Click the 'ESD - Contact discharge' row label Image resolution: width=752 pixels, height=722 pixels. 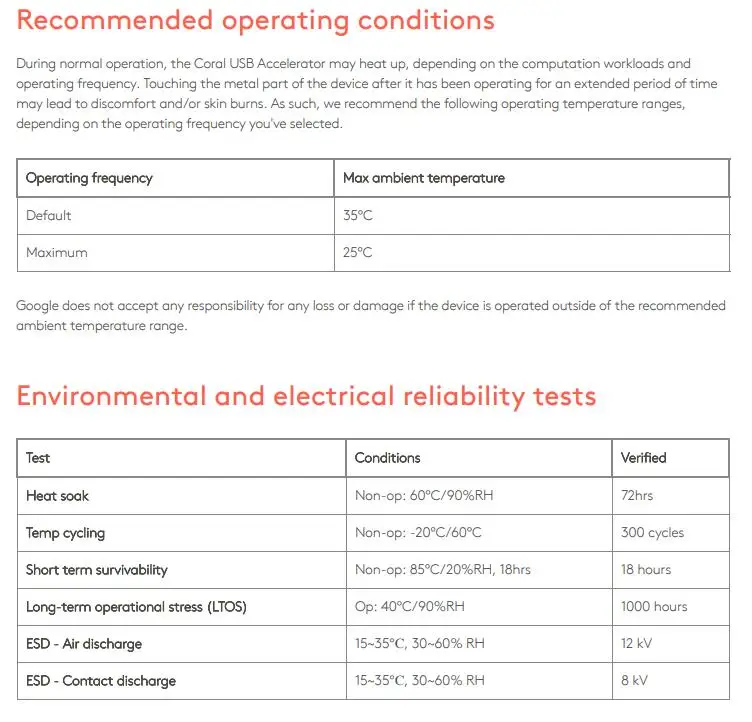101,680
